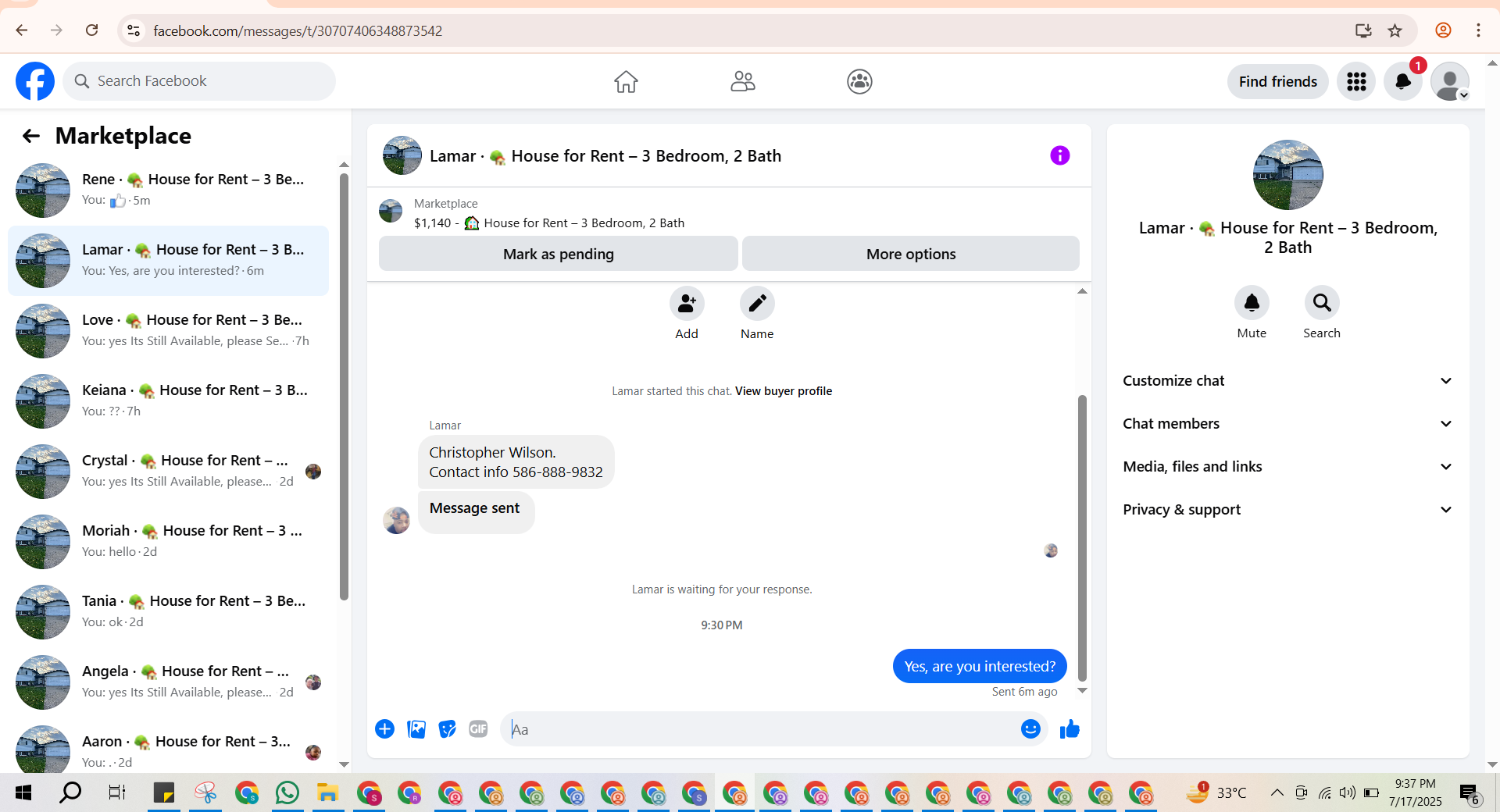Choose a GIF
The width and height of the screenshot is (1500, 812).
point(478,729)
